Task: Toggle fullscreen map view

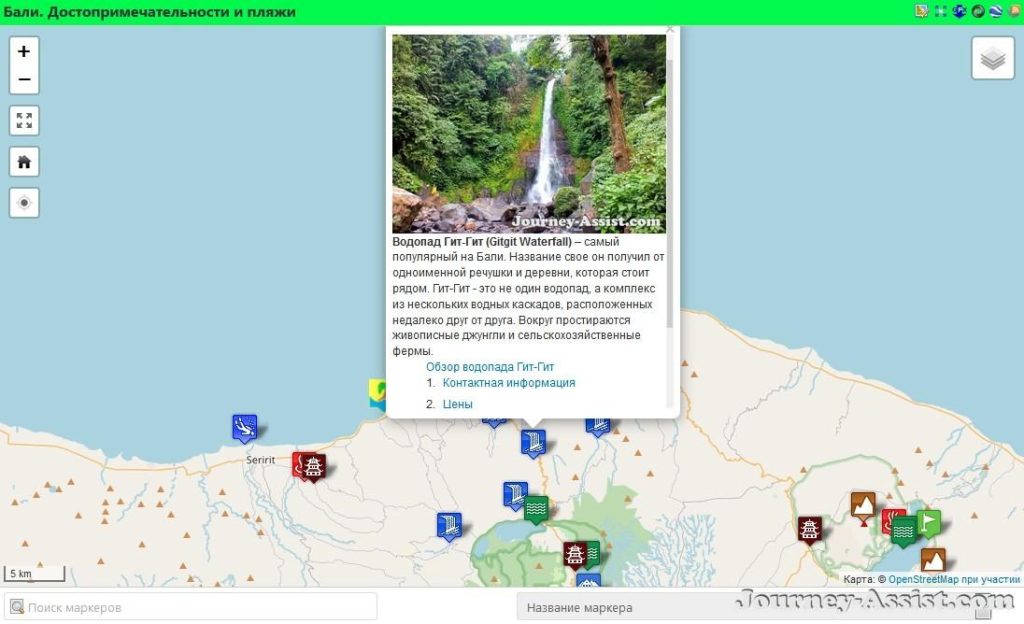Action: pyautogui.click(x=24, y=121)
